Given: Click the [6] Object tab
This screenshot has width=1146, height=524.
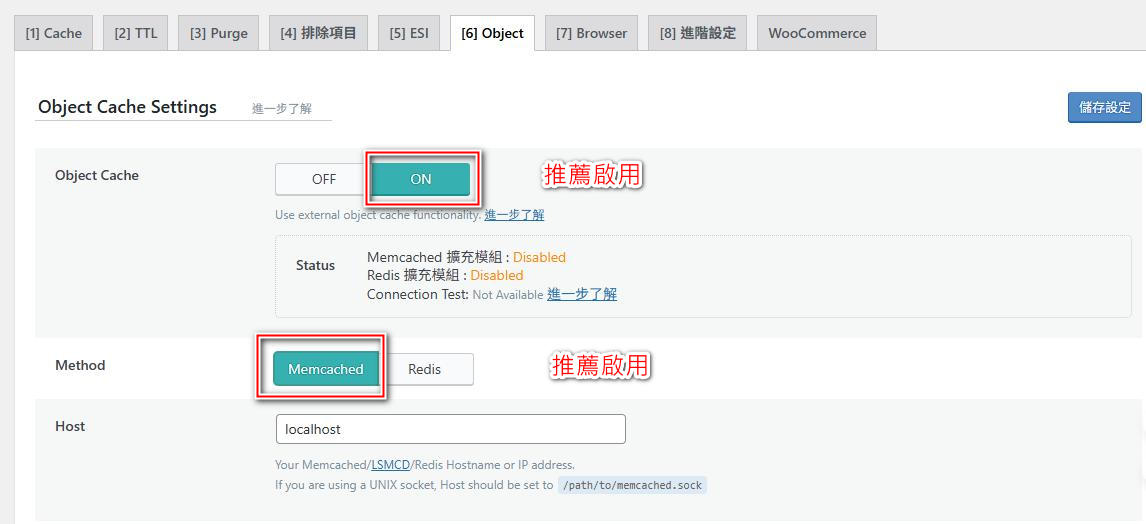Looking at the screenshot, I should tap(492, 33).
